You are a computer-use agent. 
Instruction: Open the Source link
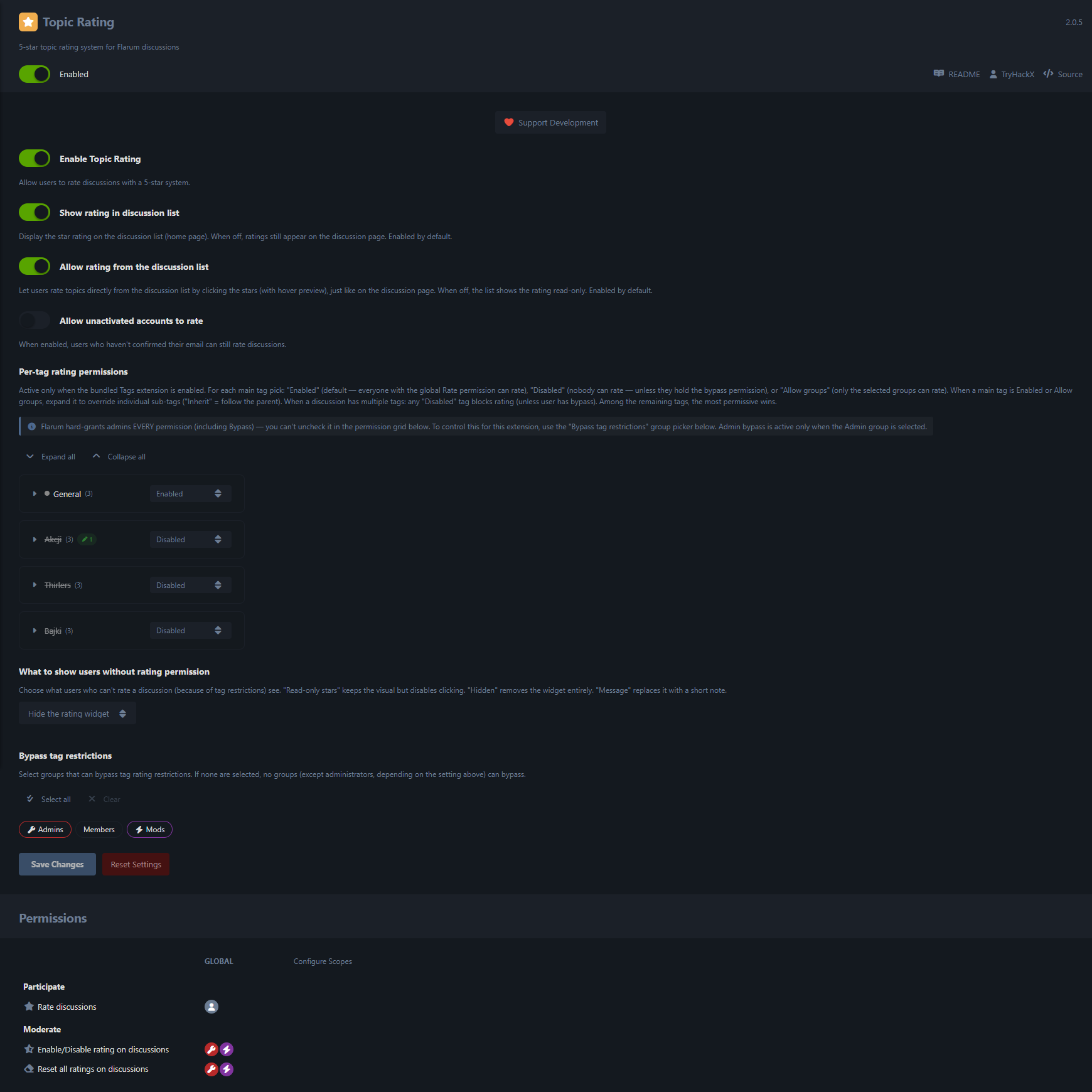point(1063,74)
